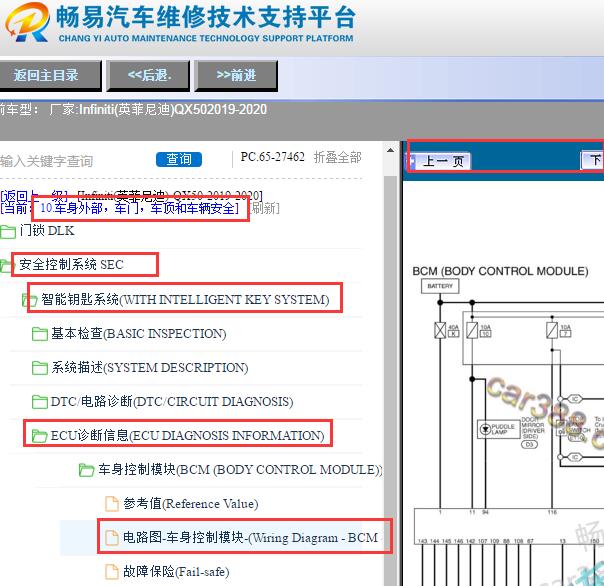Click the 查询 search button
Viewport: 604px width, 586px height.
[179, 159]
